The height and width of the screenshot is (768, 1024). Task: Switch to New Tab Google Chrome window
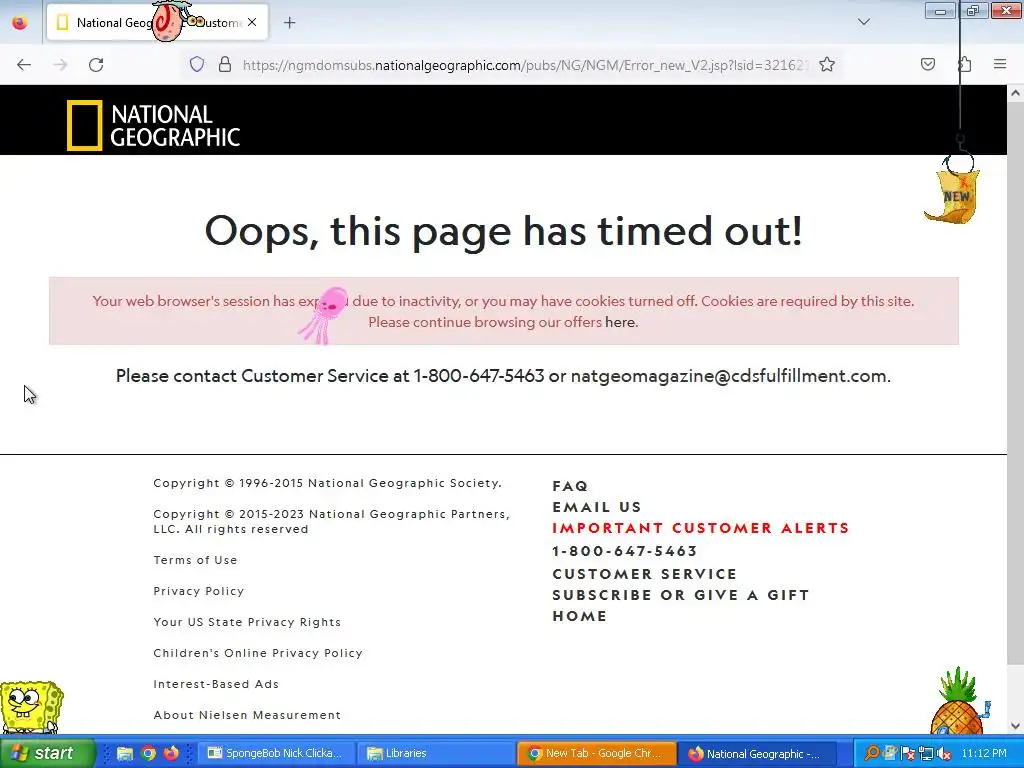click(x=596, y=754)
